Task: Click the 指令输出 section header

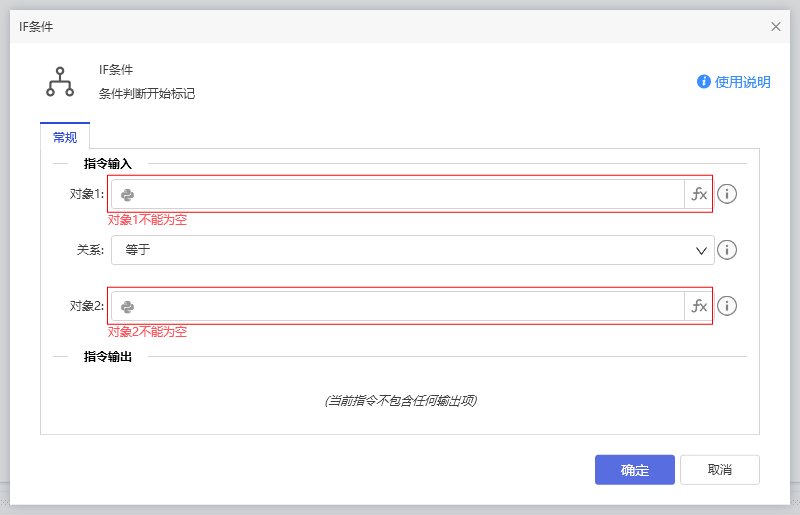Action: tap(107, 356)
